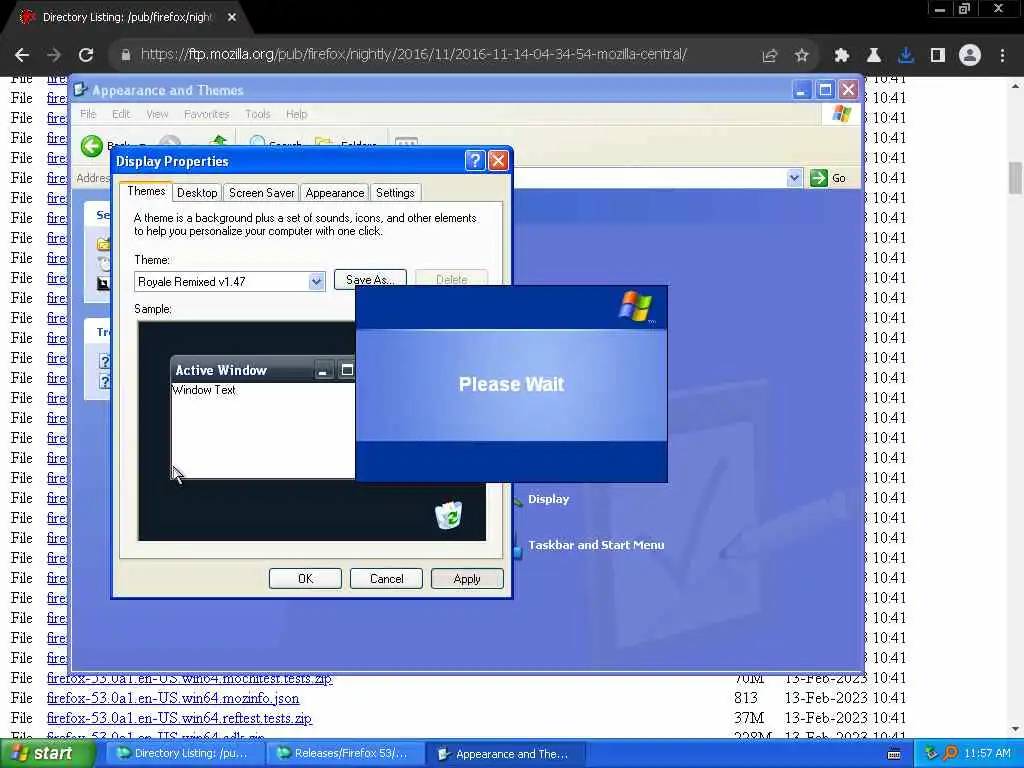Switch to Appearance and Themes taskbar item
Image resolution: width=1024 pixels, height=768 pixels.
504,754
